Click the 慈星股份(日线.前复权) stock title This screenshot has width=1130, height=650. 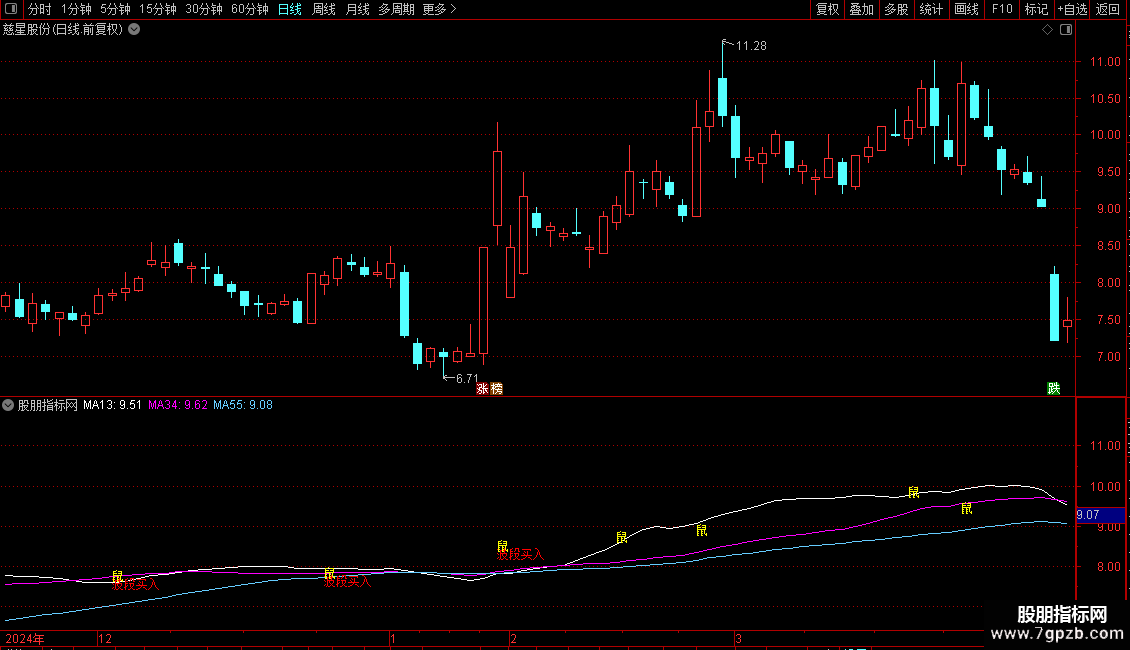click(63, 30)
